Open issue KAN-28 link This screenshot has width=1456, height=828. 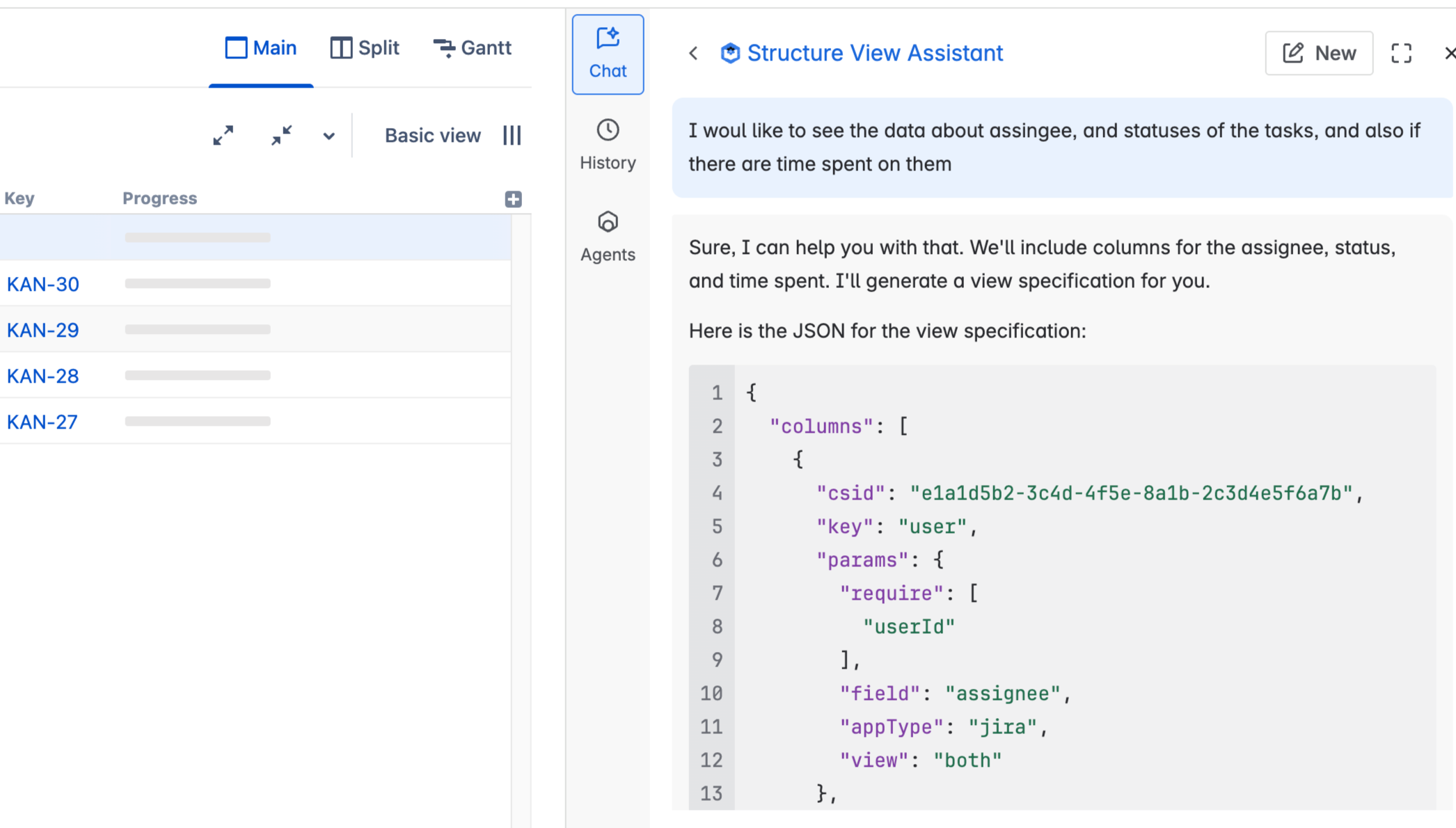pyautogui.click(x=43, y=376)
